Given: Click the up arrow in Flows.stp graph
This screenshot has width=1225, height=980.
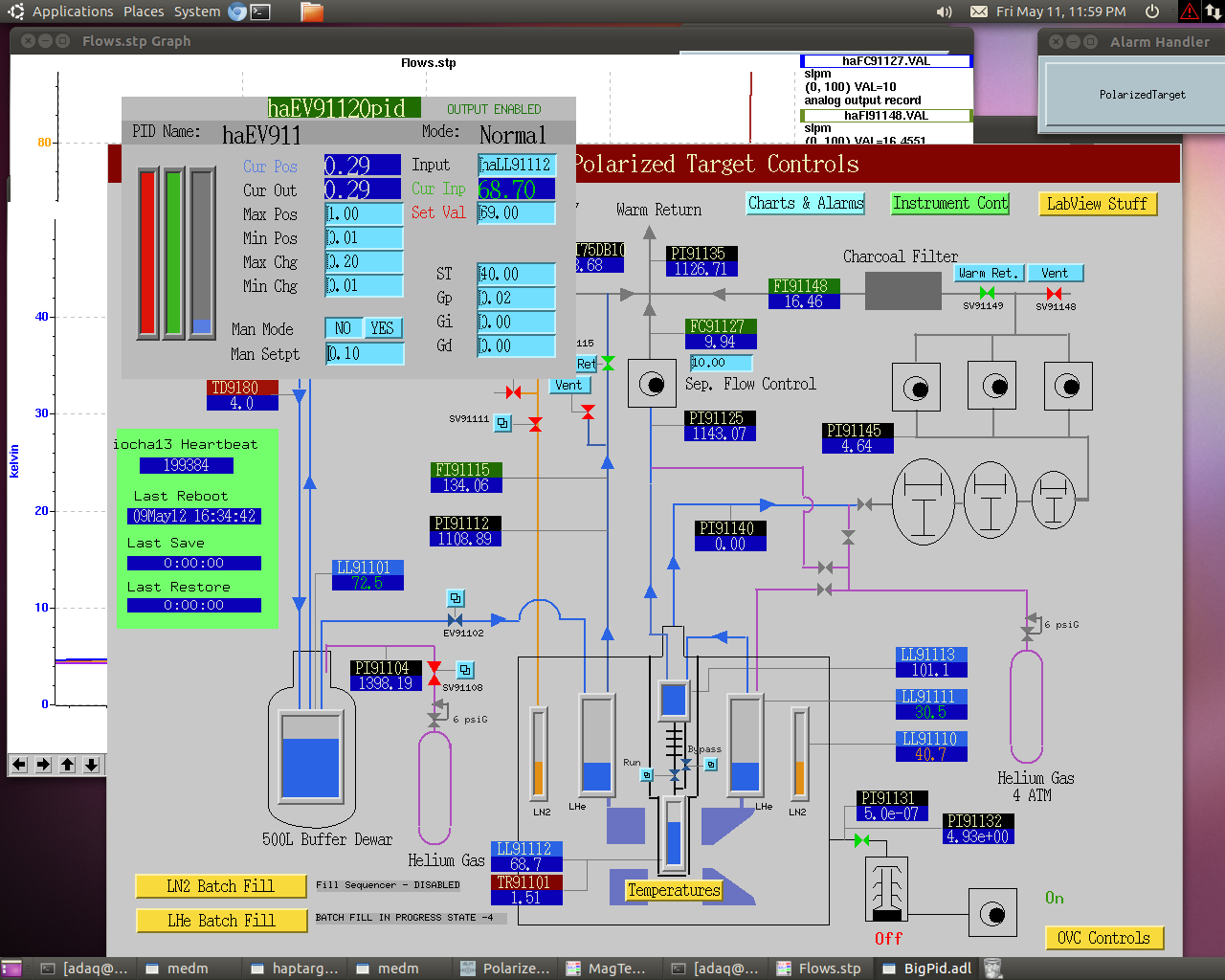Looking at the screenshot, I should [67, 765].
